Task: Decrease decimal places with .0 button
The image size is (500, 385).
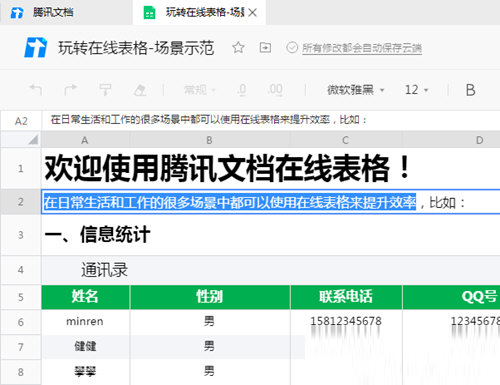Action: click(x=242, y=90)
